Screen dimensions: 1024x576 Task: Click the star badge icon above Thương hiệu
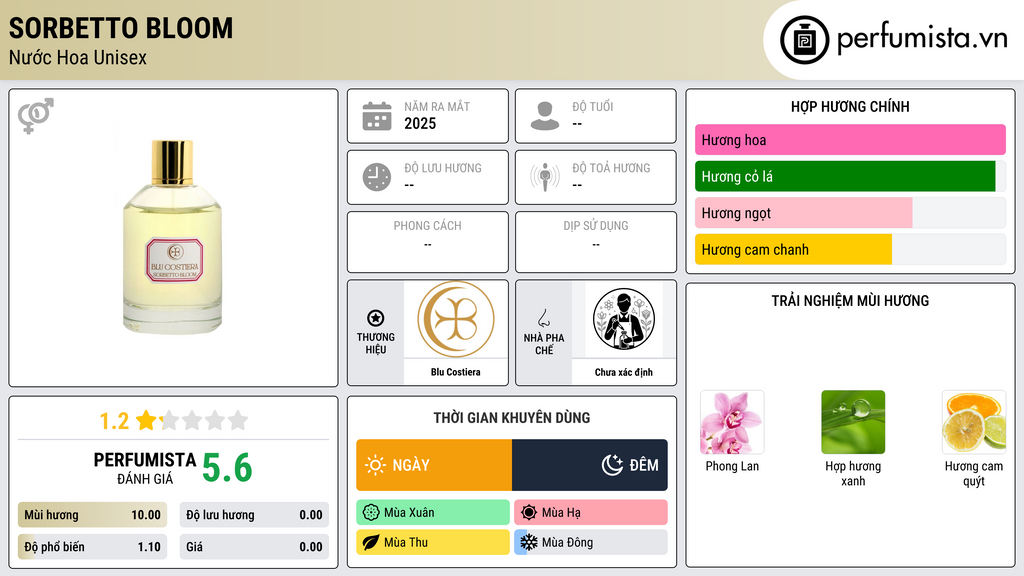click(x=376, y=318)
